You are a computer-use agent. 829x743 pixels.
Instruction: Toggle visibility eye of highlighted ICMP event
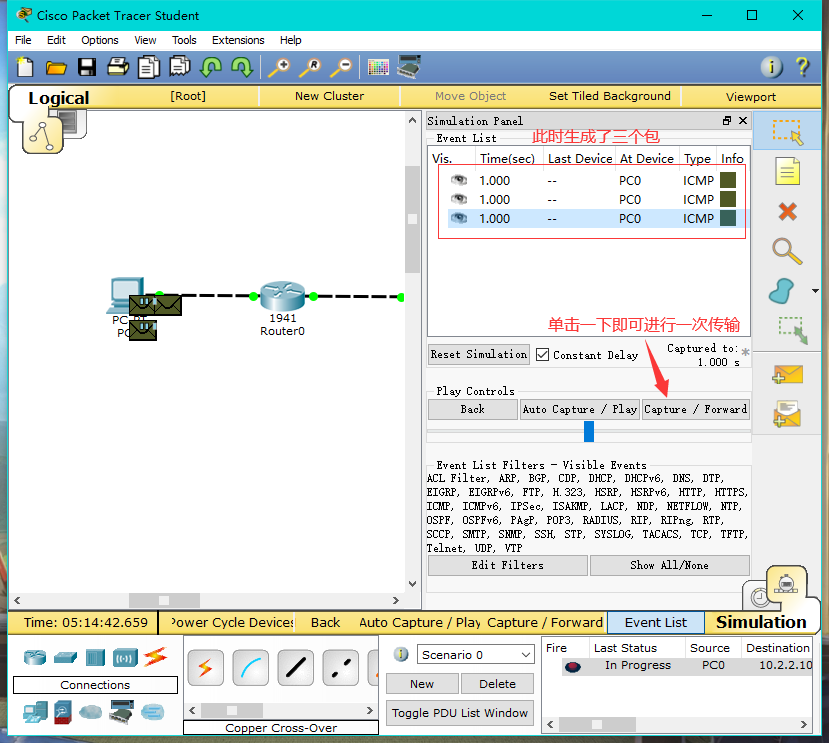(459, 218)
